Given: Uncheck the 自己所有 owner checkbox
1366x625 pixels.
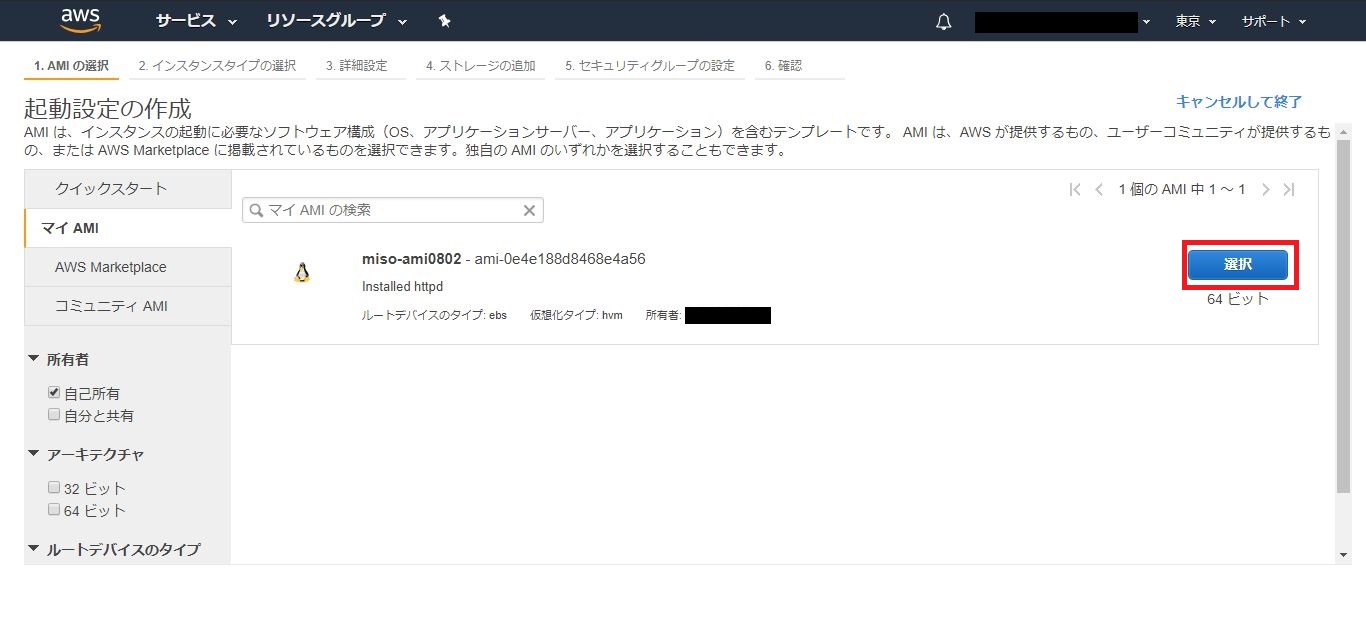Looking at the screenshot, I should point(55,393).
